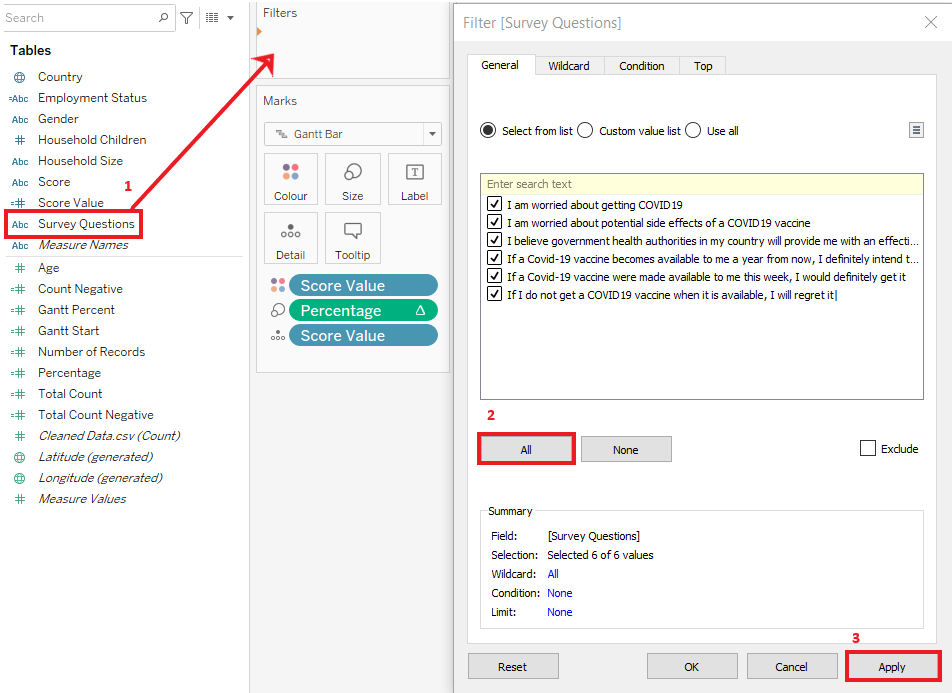This screenshot has width=952, height=693.
Task: Click the Colour marks card button
Action: pyautogui.click(x=291, y=180)
